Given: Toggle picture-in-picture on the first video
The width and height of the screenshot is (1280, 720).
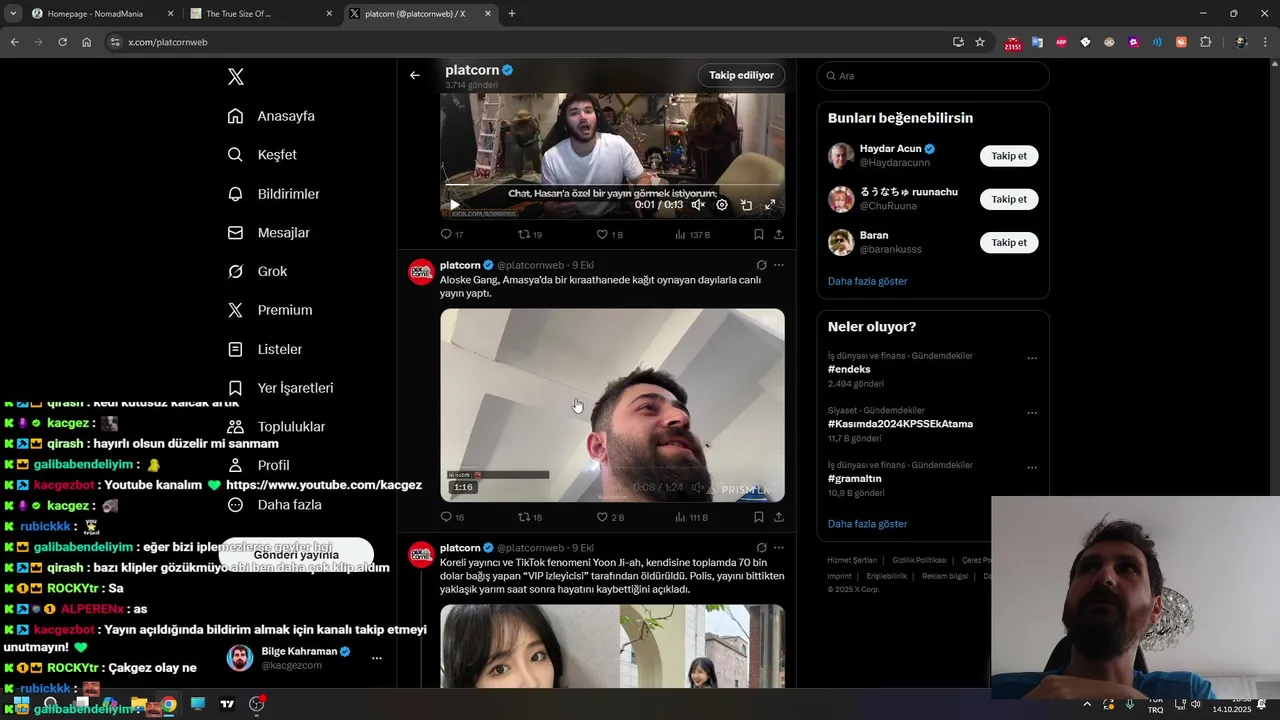Looking at the screenshot, I should 746,205.
